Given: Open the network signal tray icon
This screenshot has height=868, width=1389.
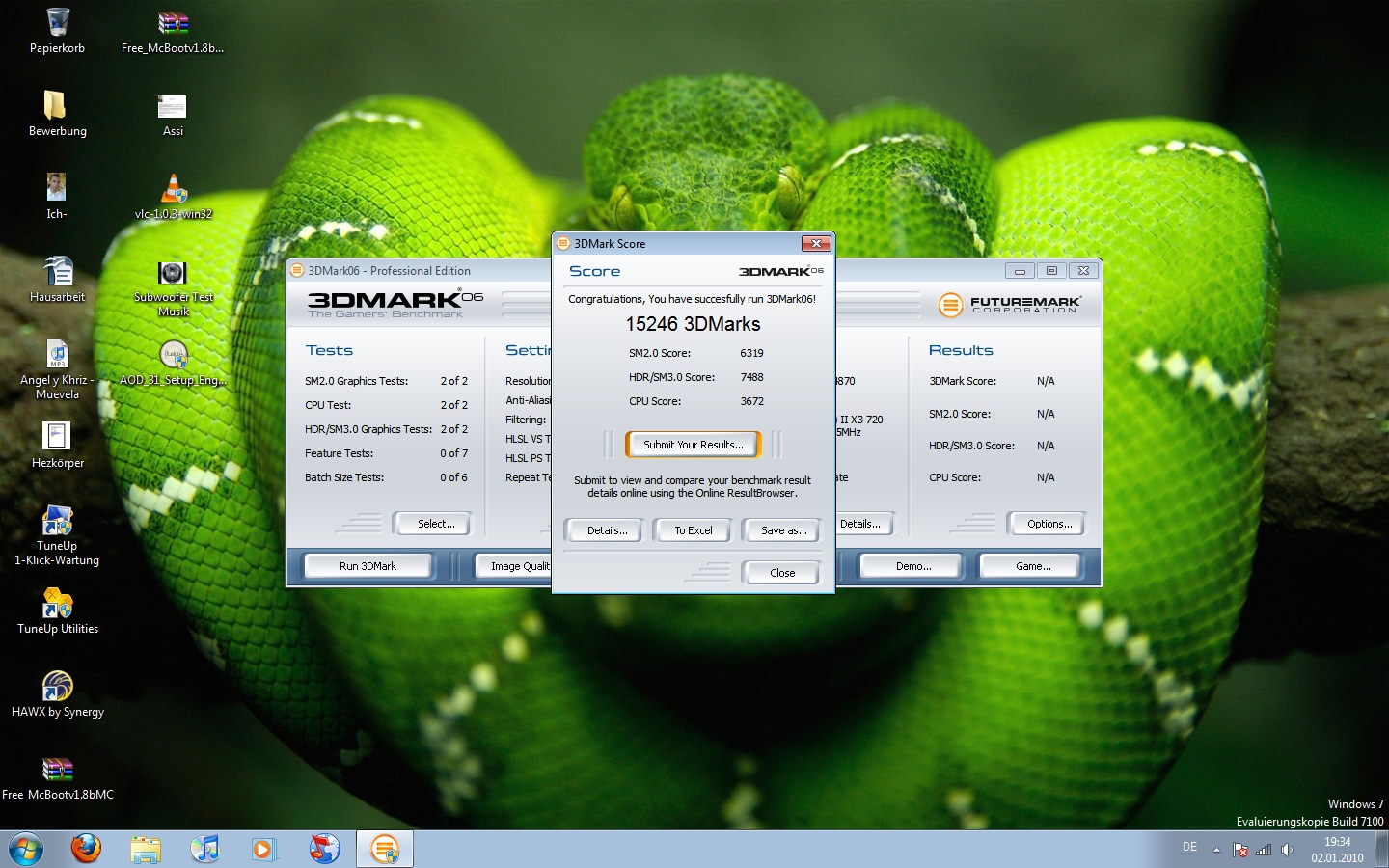Looking at the screenshot, I should pyautogui.click(x=1264, y=850).
